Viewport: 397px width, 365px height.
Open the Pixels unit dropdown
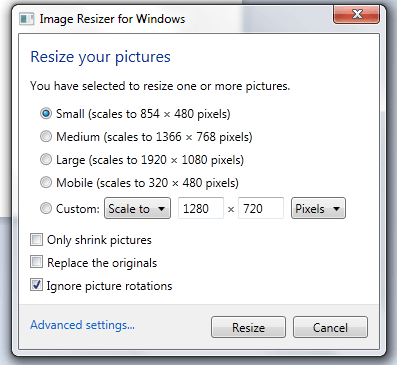[318, 208]
